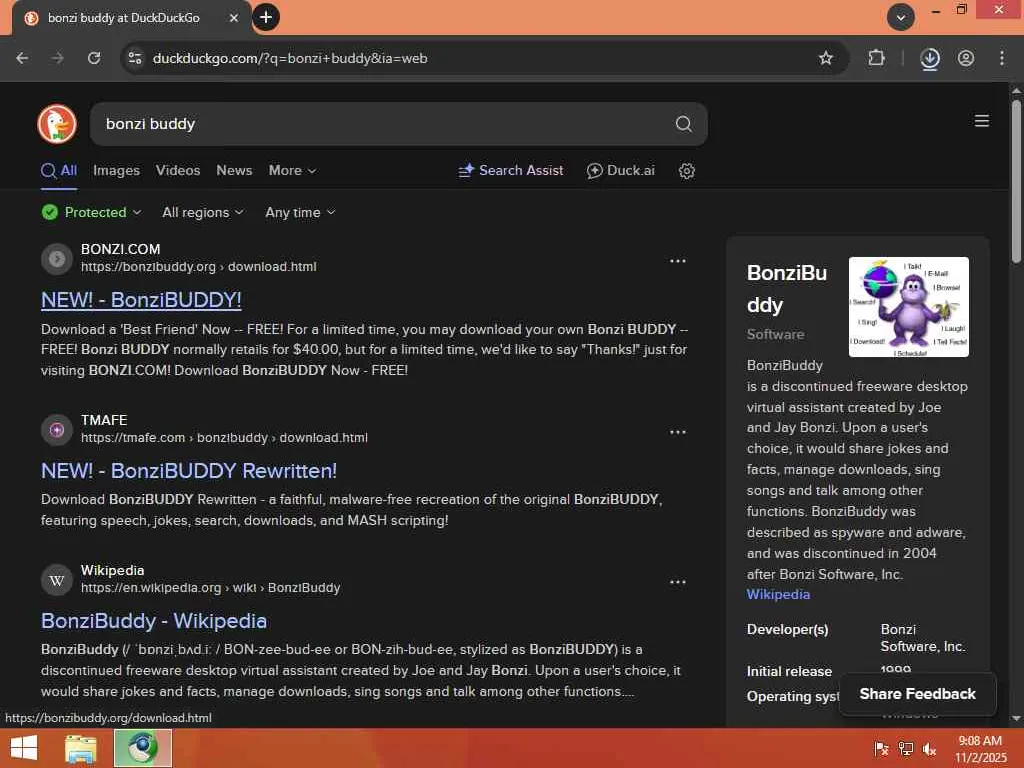
Task: Open the NEW! - BonziBUDDY! result link
Action: pyautogui.click(x=141, y=300)
